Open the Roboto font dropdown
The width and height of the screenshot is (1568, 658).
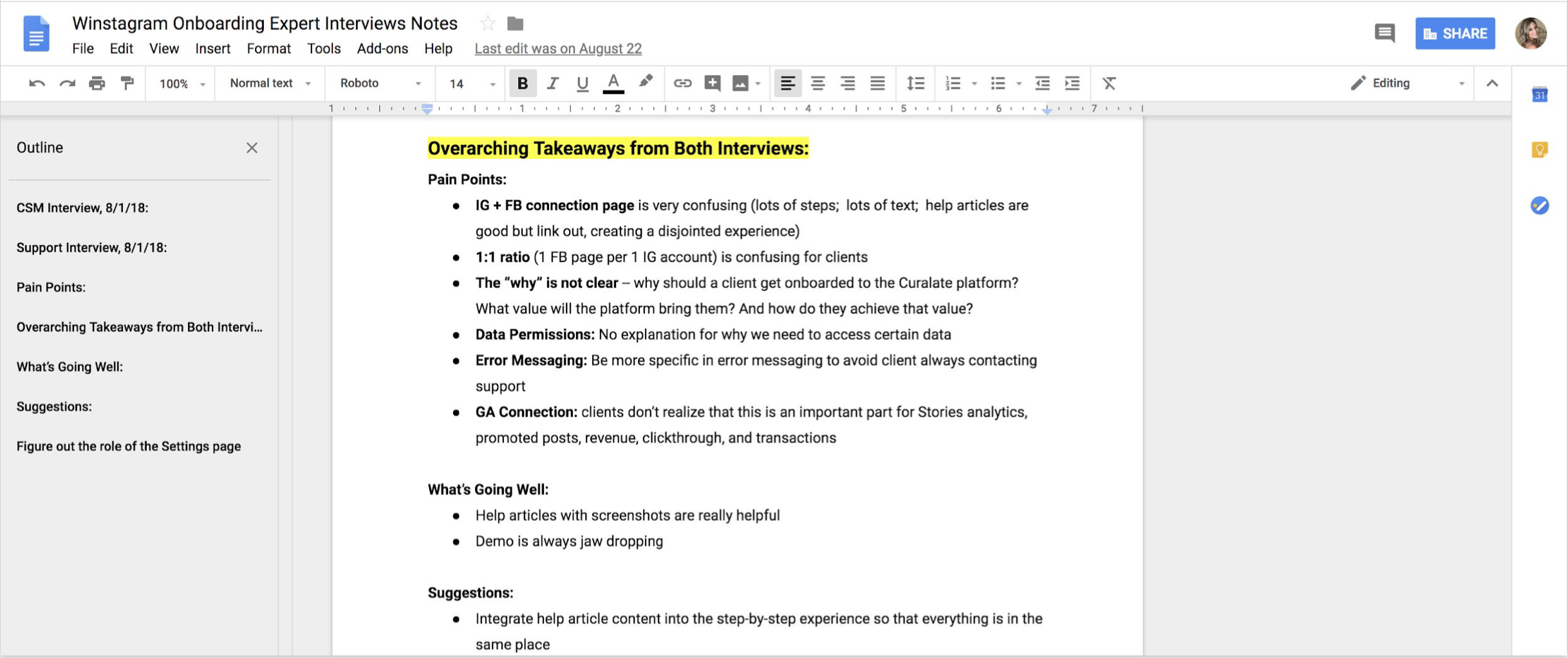[380, 83]
